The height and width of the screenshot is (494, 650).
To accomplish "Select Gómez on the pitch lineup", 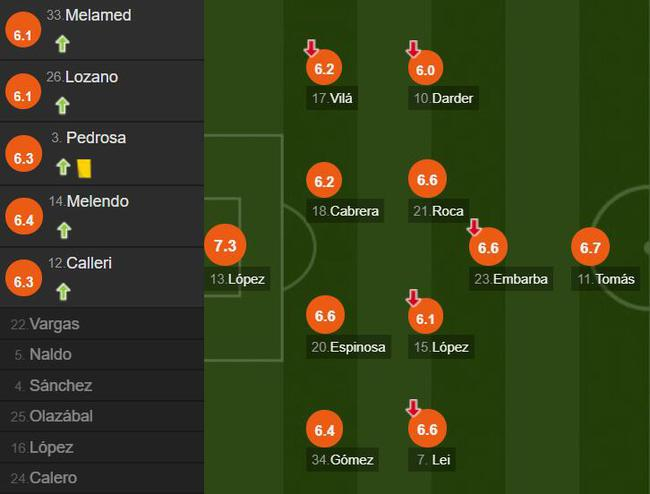I will [343, 460].
